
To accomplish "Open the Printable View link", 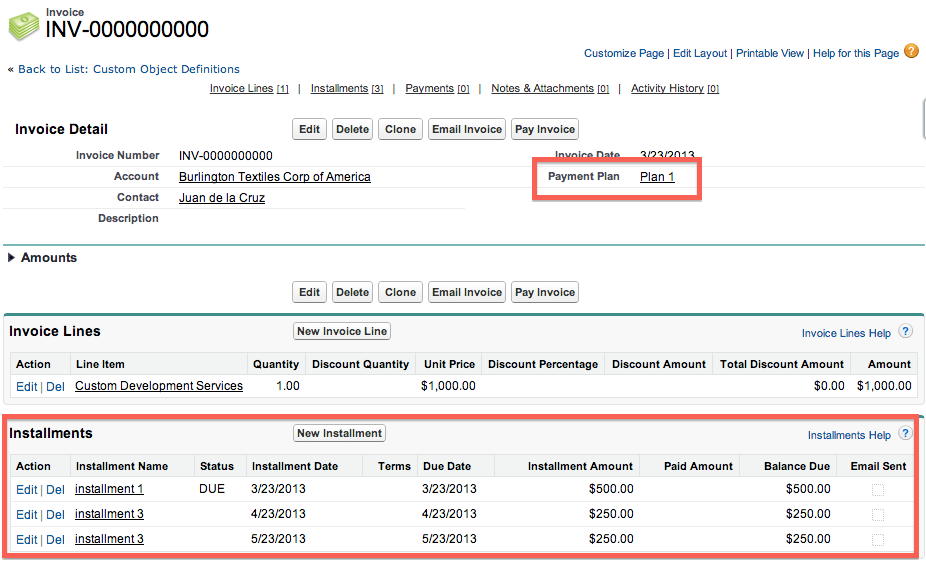I will pos(769,53).
